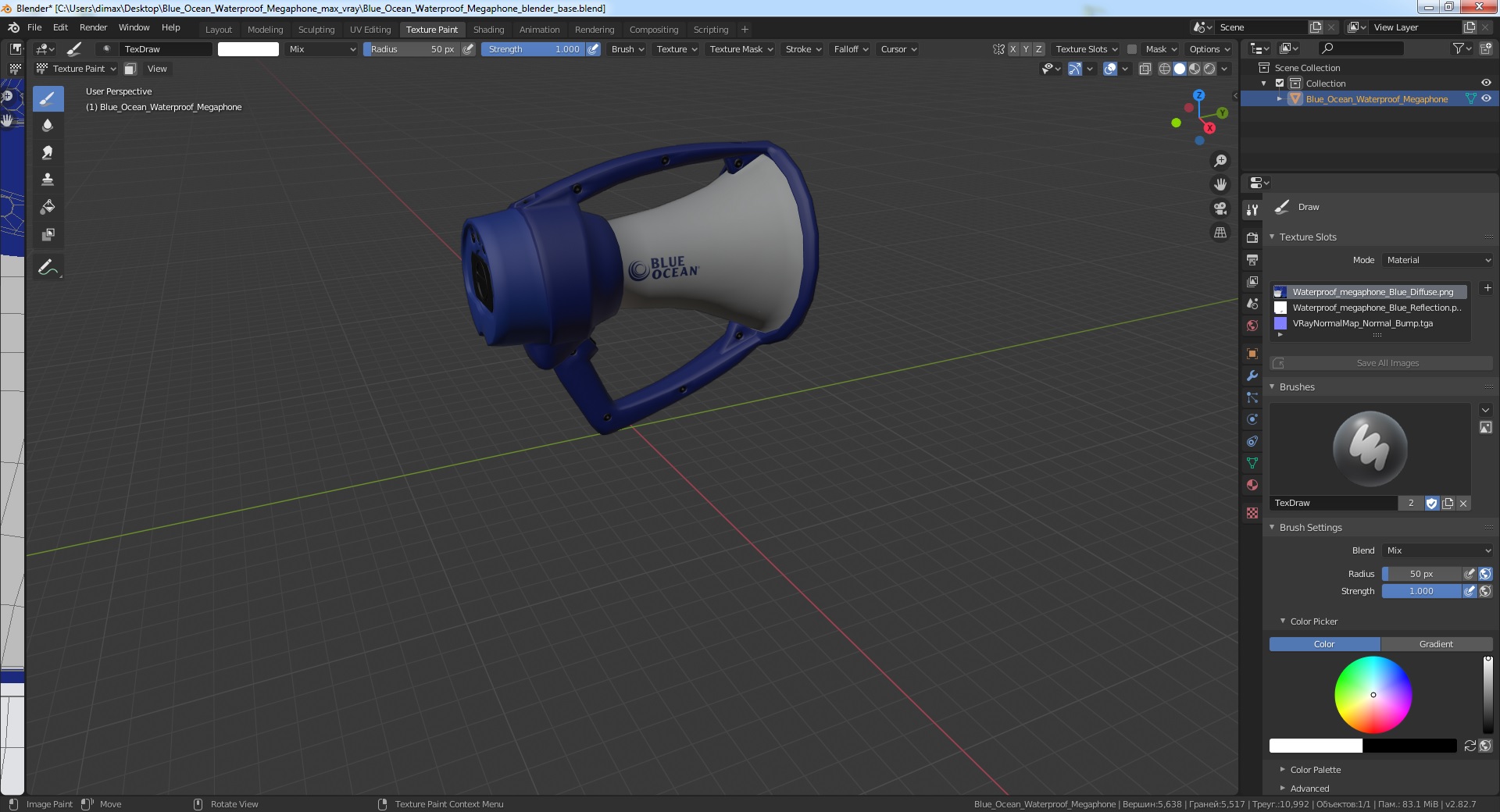This screenshot has width=1500, height=812.
Task: Open the Output properties tab
Action: pyautogui.click(x=1252, y=259)
